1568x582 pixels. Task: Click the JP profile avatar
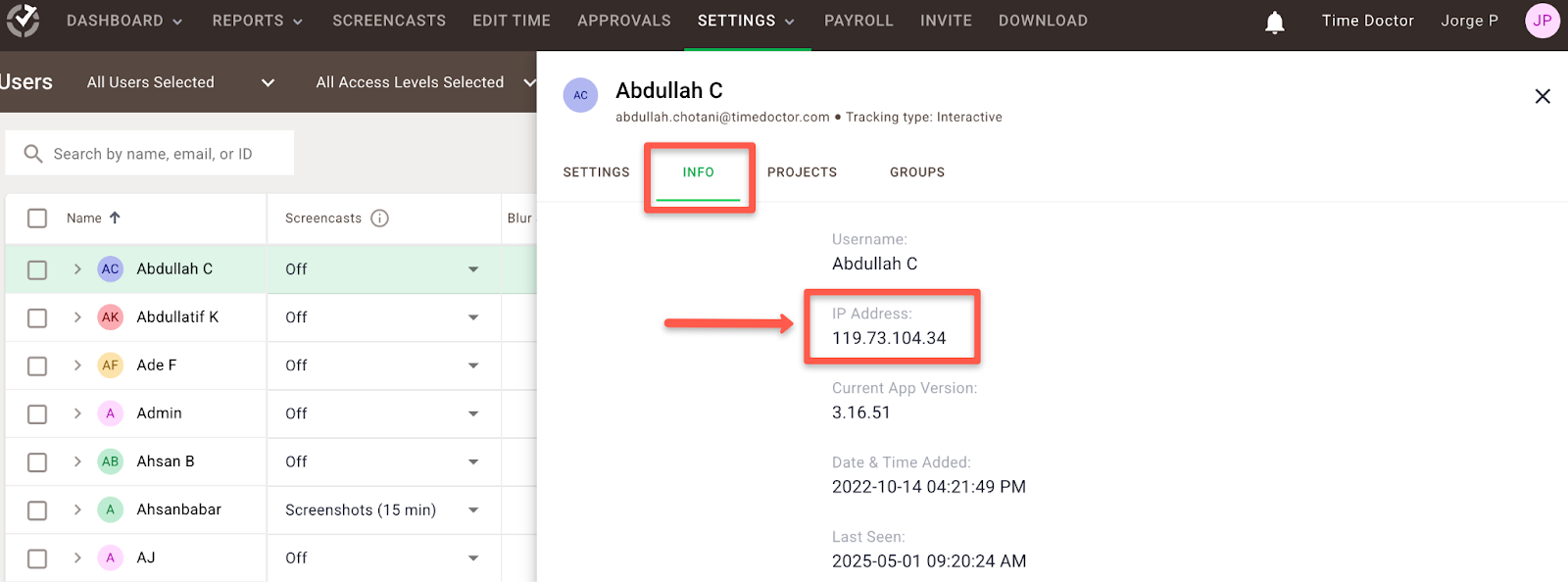[1542, 20]
